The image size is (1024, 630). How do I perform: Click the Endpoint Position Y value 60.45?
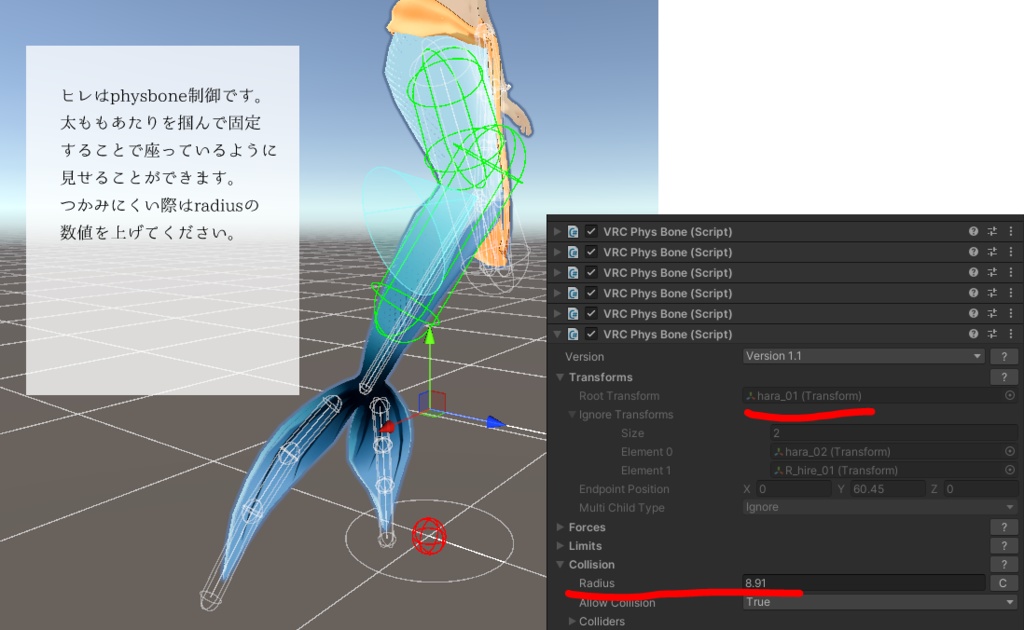coord(887,489)
